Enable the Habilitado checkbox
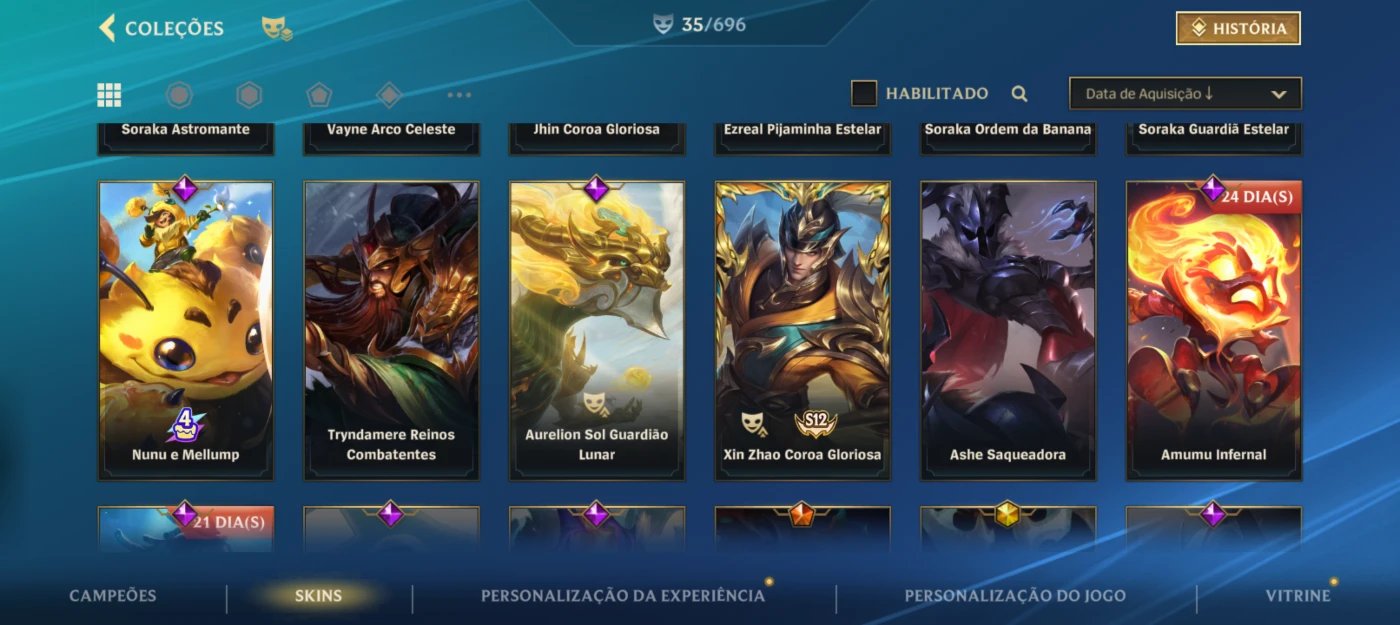 [x=864, y=93]
